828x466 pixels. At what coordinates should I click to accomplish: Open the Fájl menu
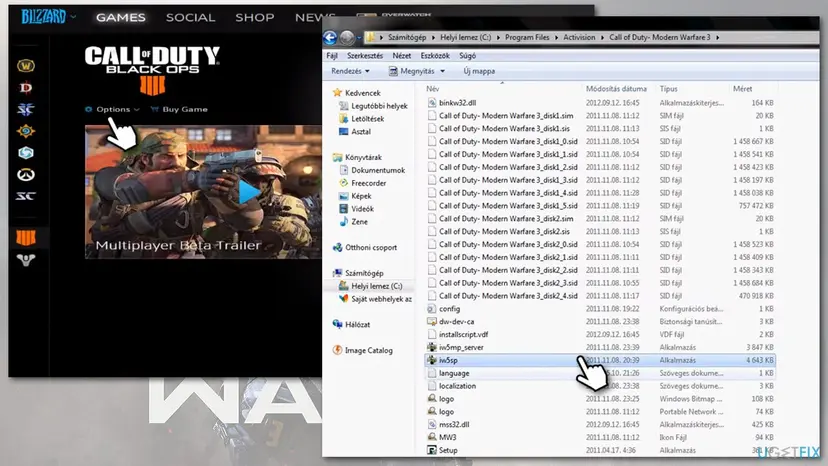click(332, 55)
